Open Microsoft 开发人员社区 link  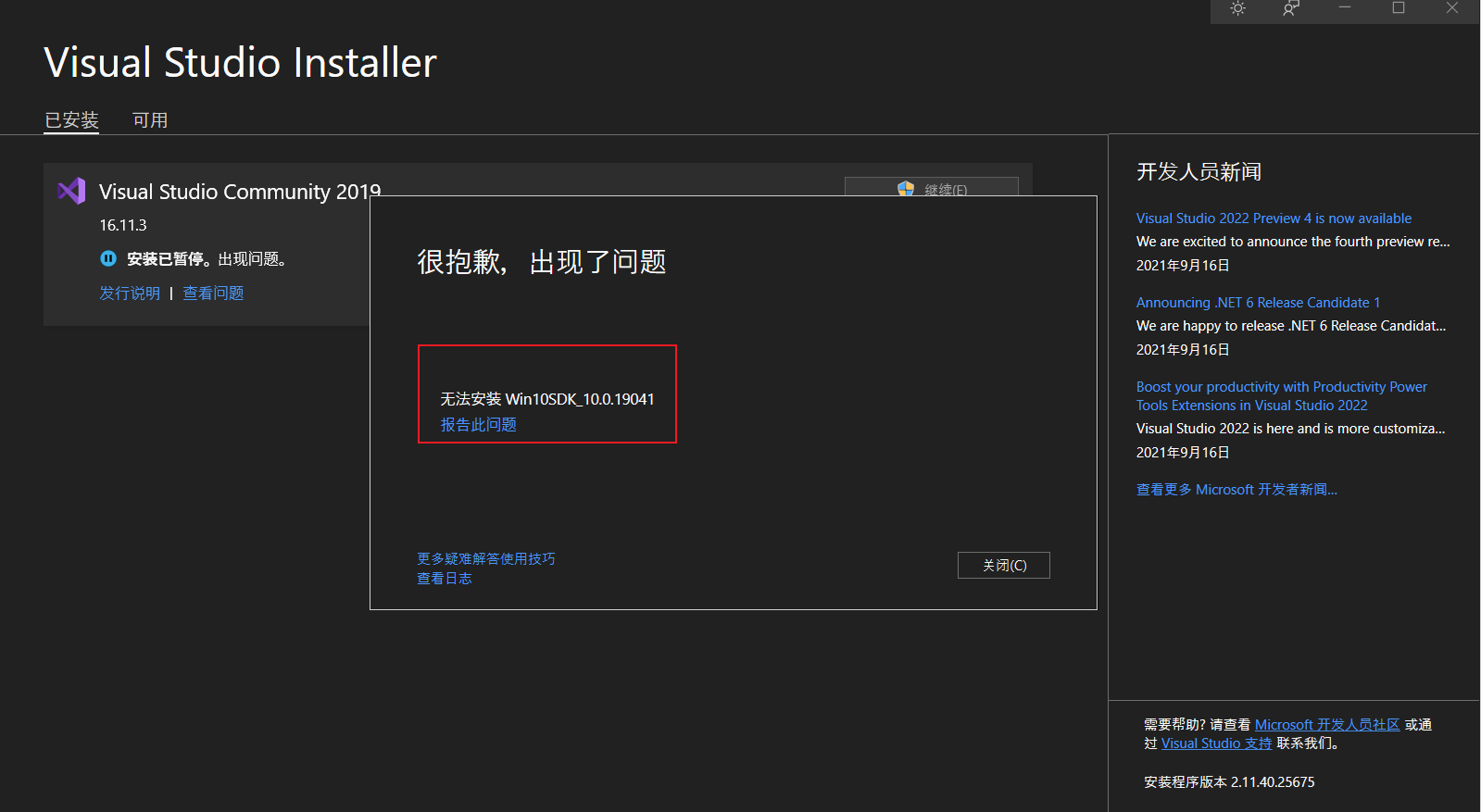(1327, 724)
